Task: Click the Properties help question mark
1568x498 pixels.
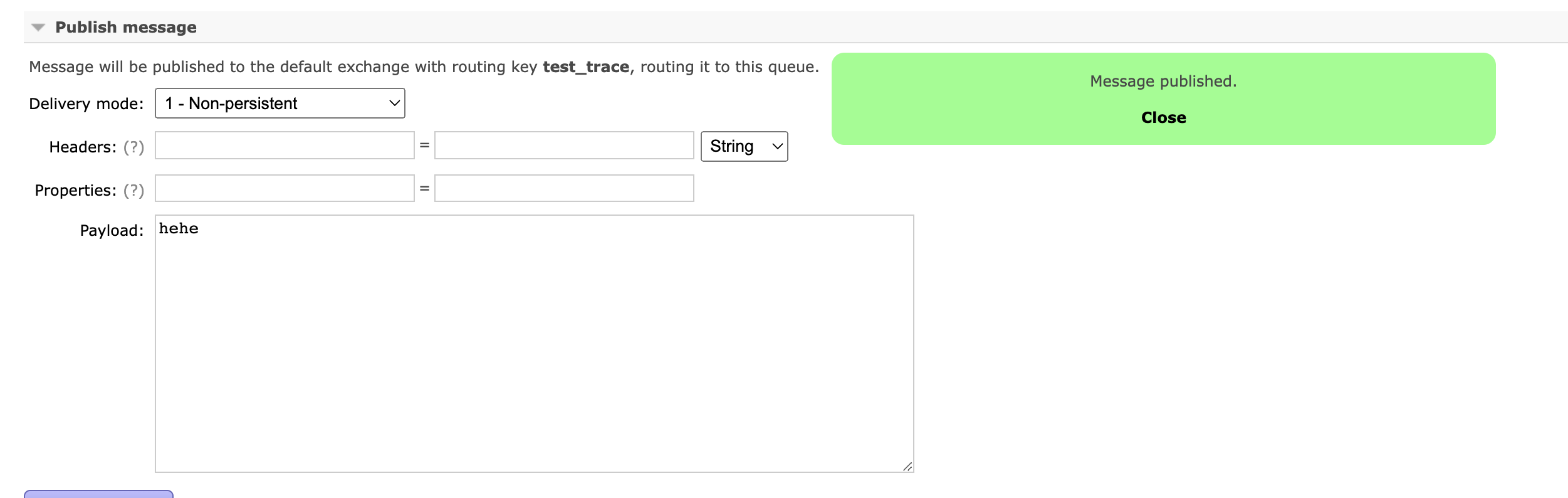Action: pos(133,191)
